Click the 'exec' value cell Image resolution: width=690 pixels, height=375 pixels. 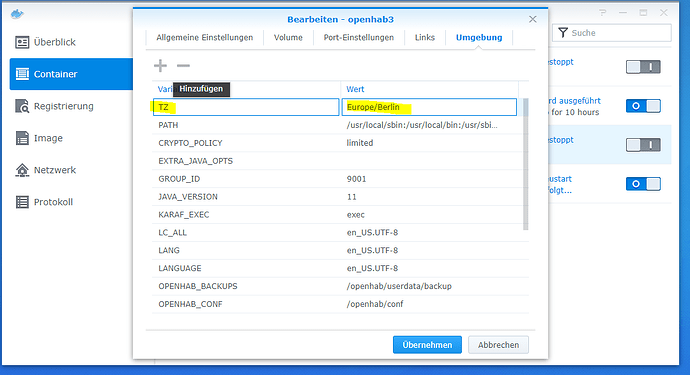point(356,215)
